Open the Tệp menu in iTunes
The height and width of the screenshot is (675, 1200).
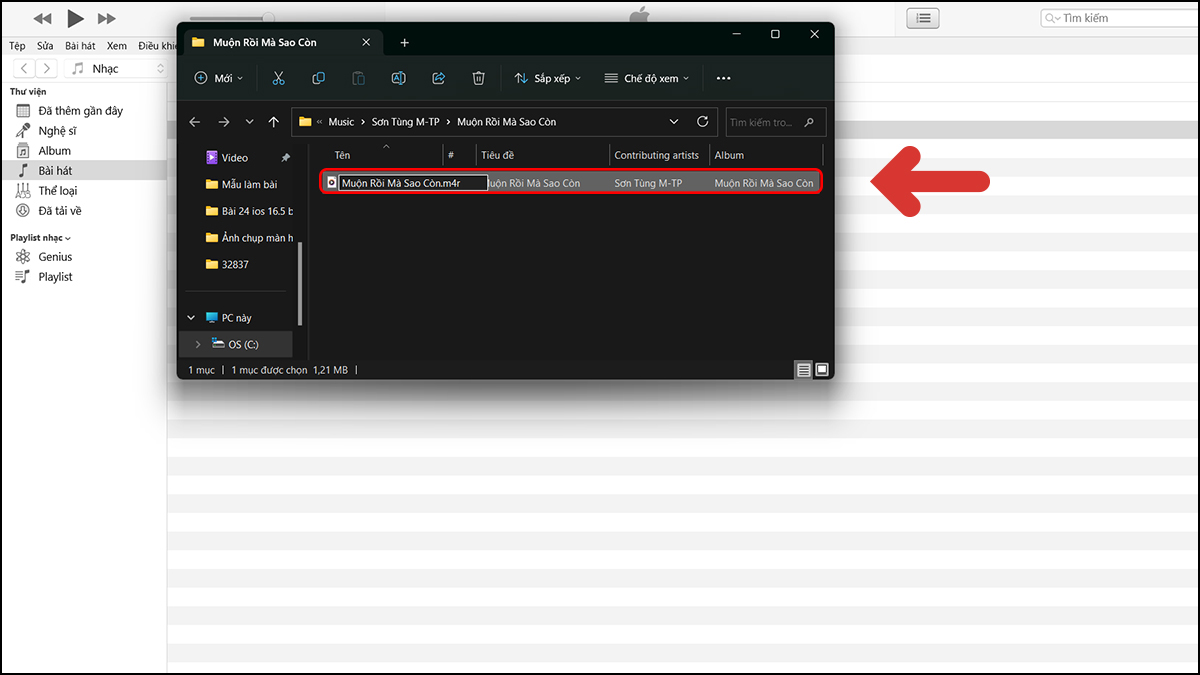point(17,46)
